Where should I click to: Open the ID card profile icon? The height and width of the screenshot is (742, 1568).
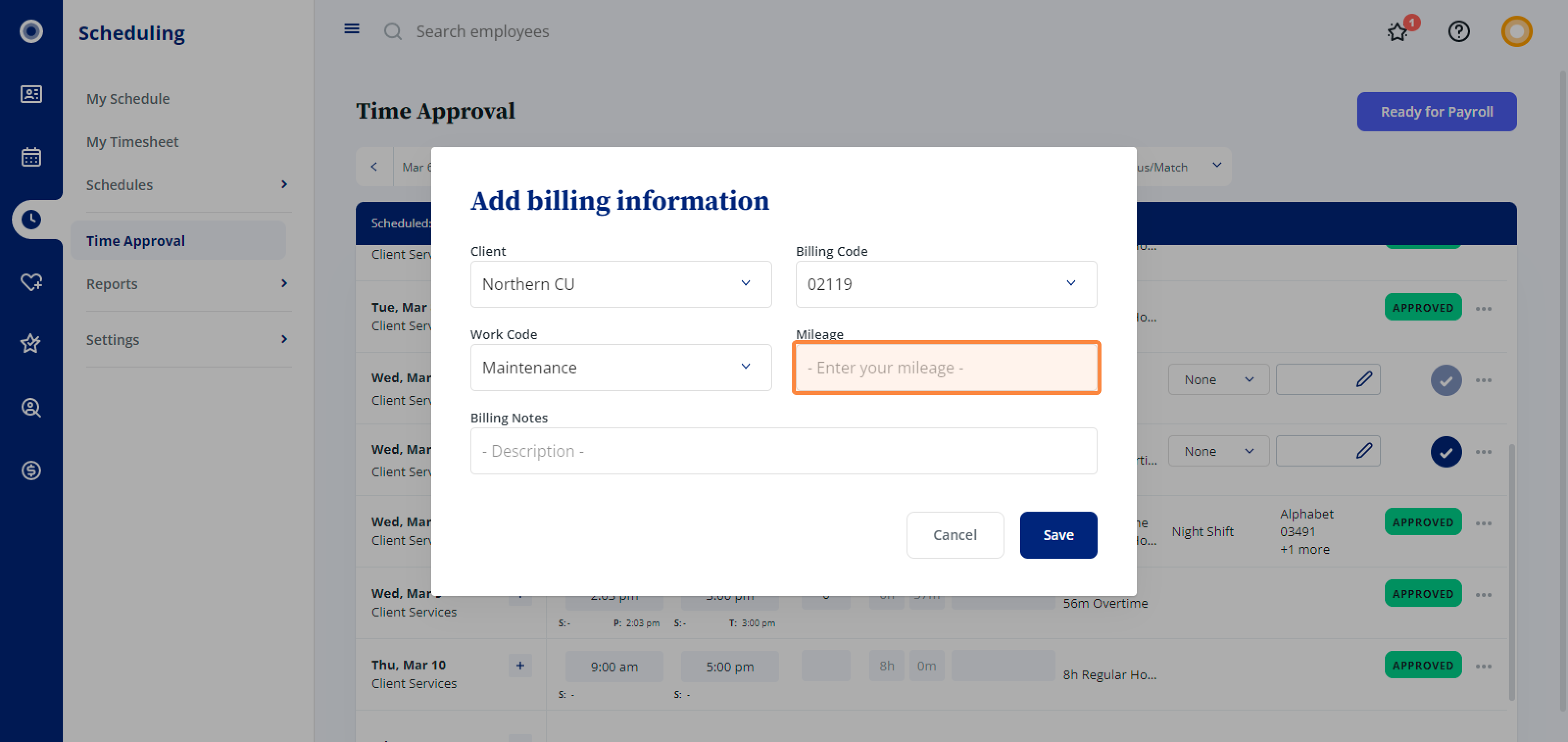(31, 94)
